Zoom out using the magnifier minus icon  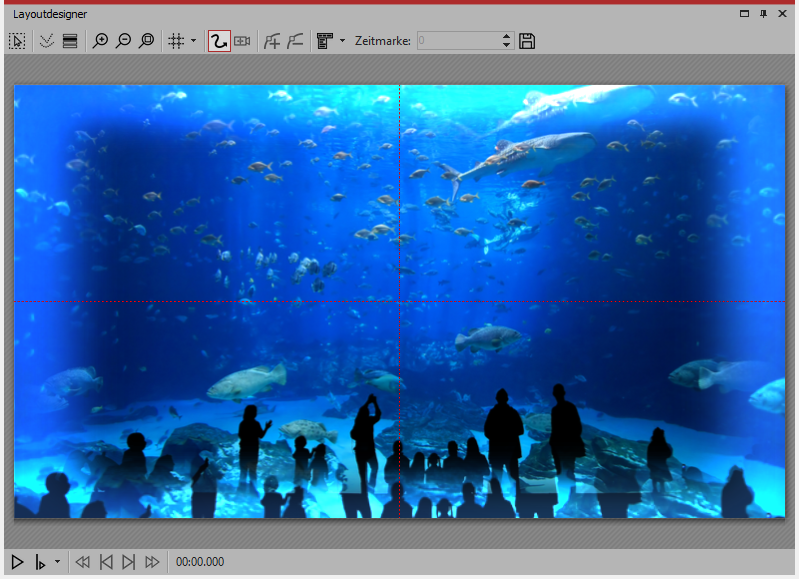pyautogui.click(x=123, y=41)
